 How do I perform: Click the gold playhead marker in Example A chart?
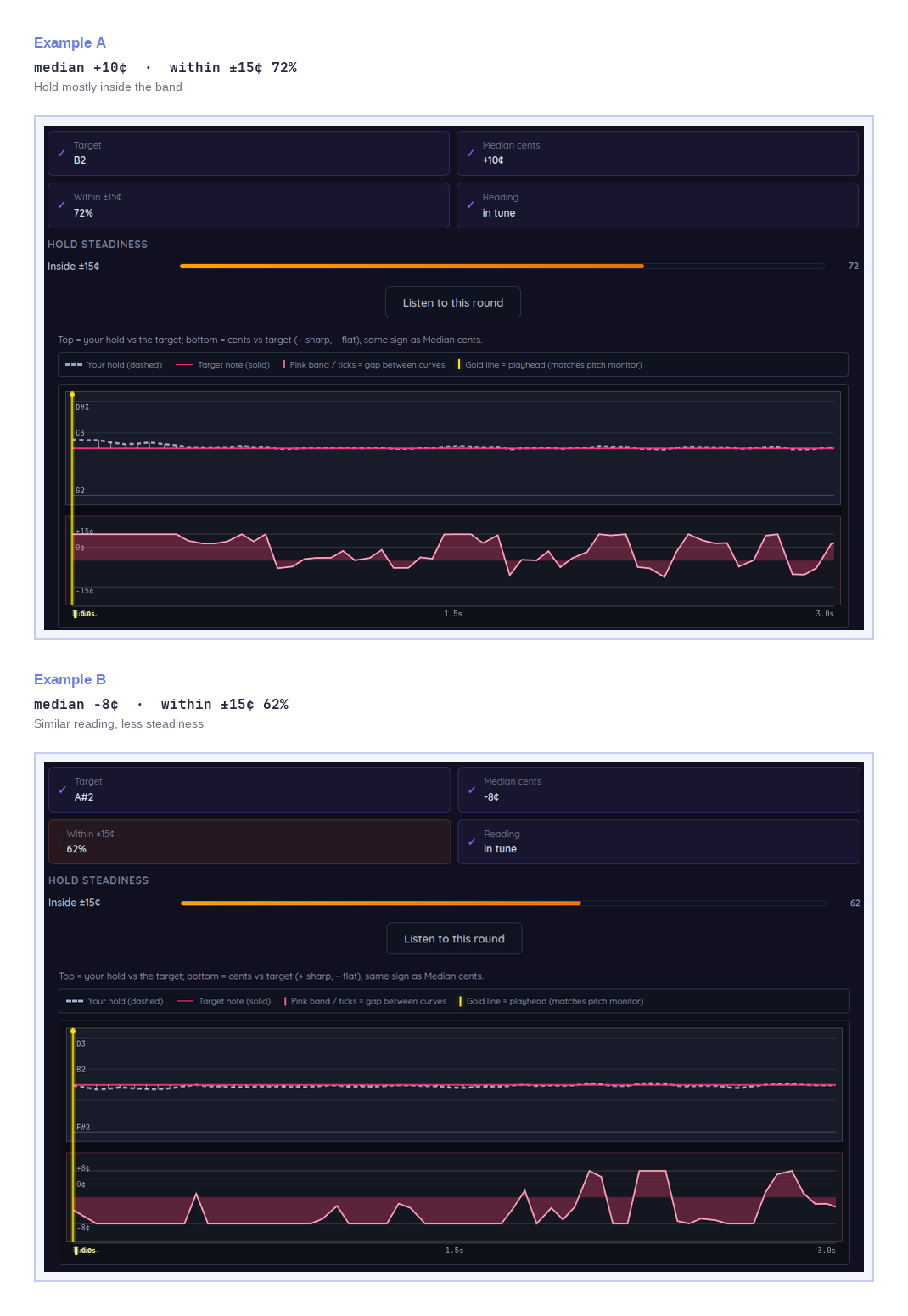tap(72, 395)
